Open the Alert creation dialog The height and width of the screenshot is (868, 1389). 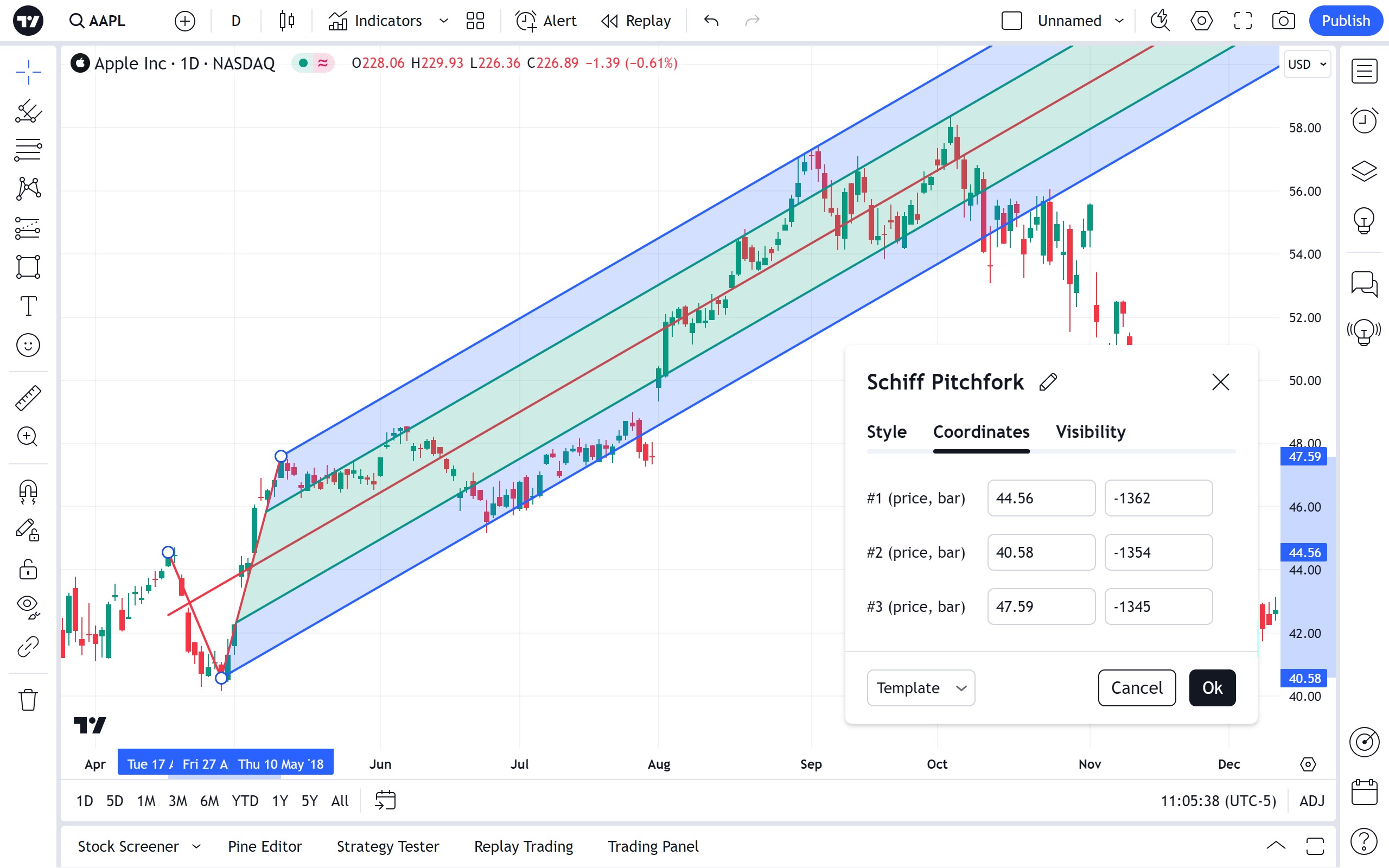546,21
